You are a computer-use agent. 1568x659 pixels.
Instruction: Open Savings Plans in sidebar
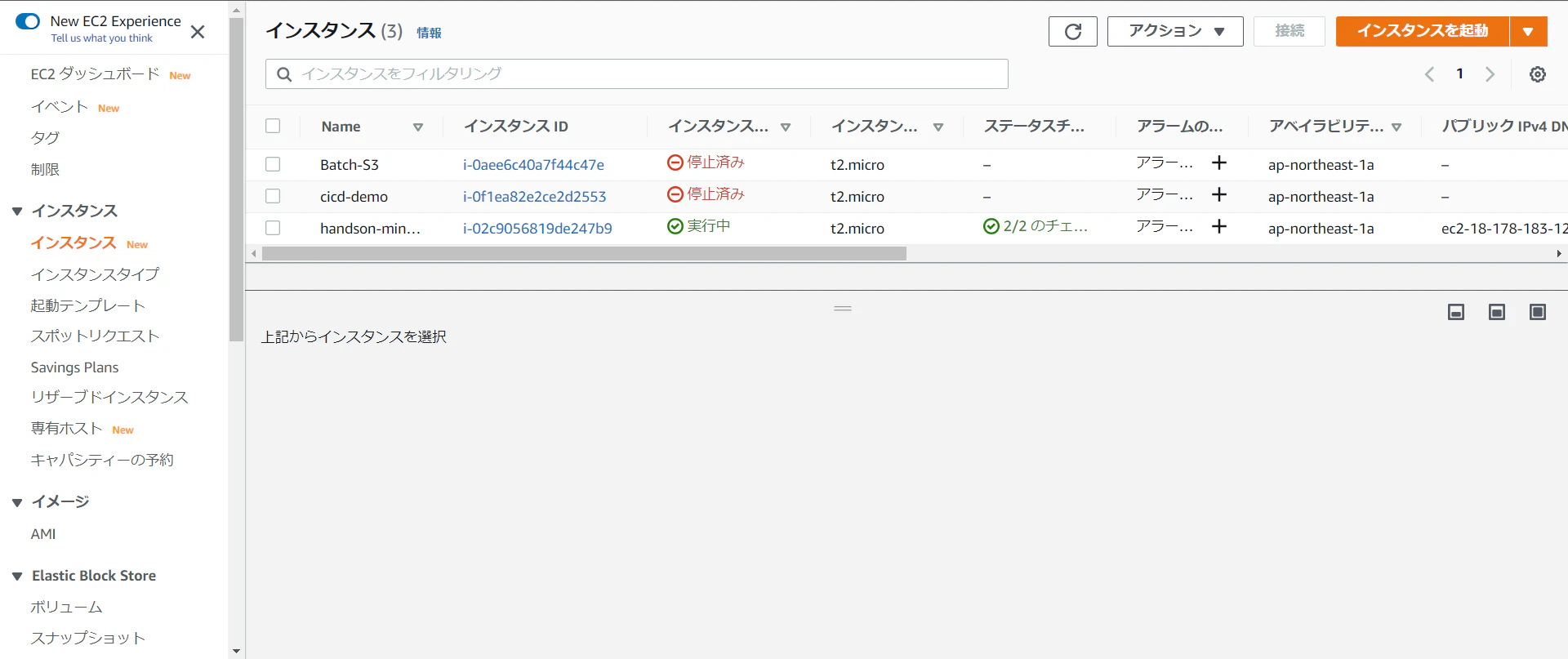pyautogui.click(x=74, y=367)
